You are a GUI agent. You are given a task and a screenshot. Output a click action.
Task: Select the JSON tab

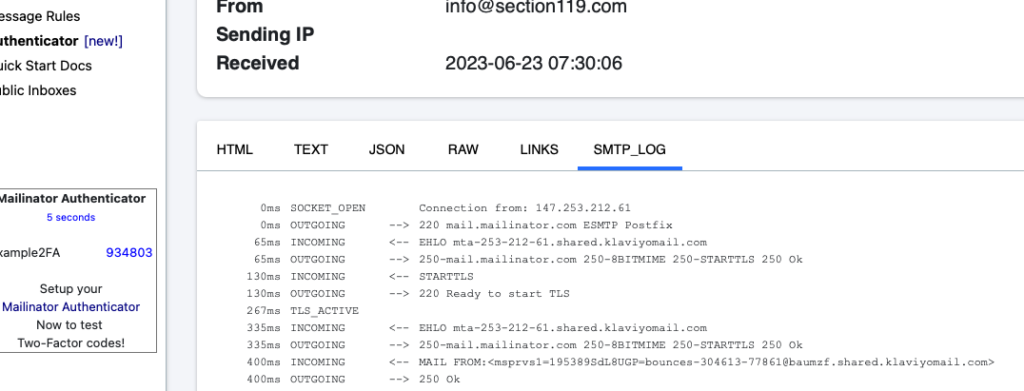(x=387, y=149)
